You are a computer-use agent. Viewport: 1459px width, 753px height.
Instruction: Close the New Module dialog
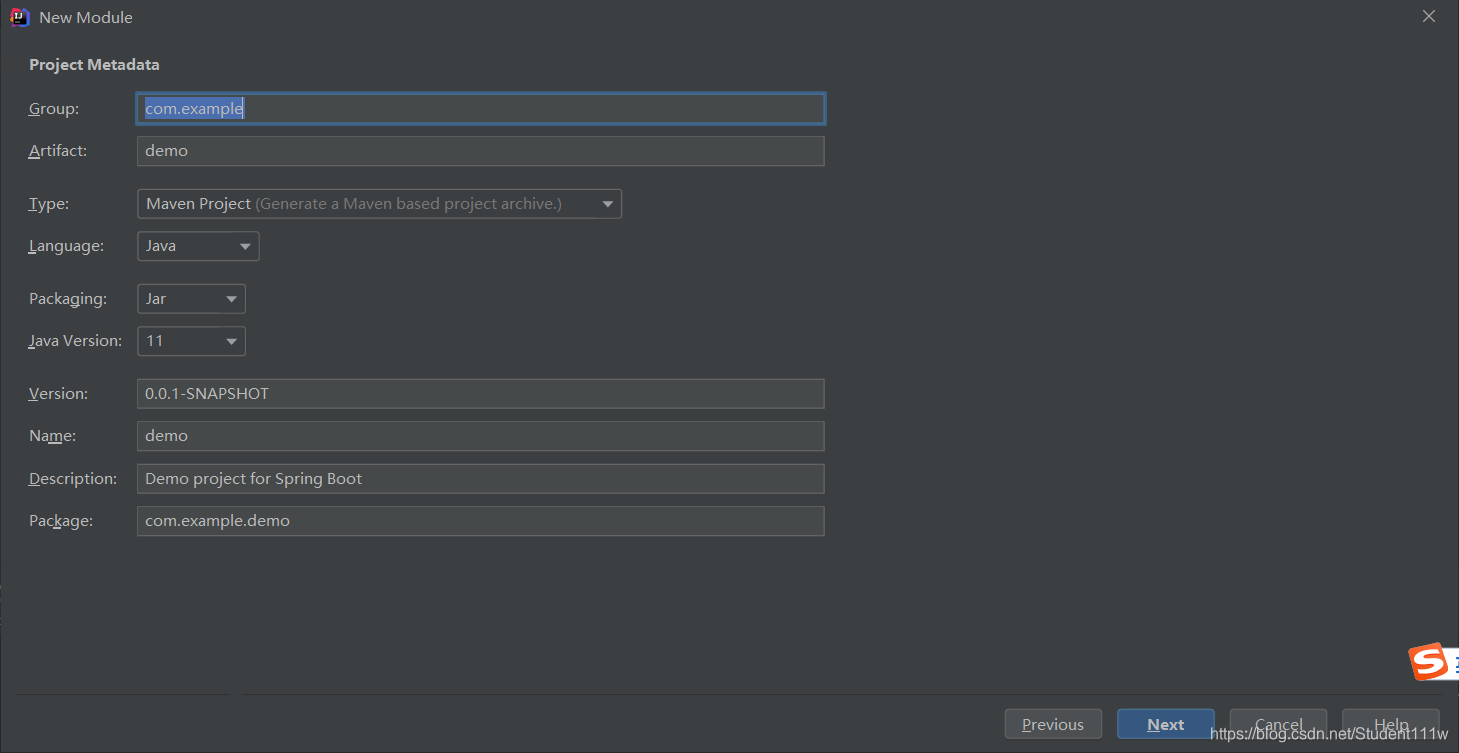point(1429,17)
